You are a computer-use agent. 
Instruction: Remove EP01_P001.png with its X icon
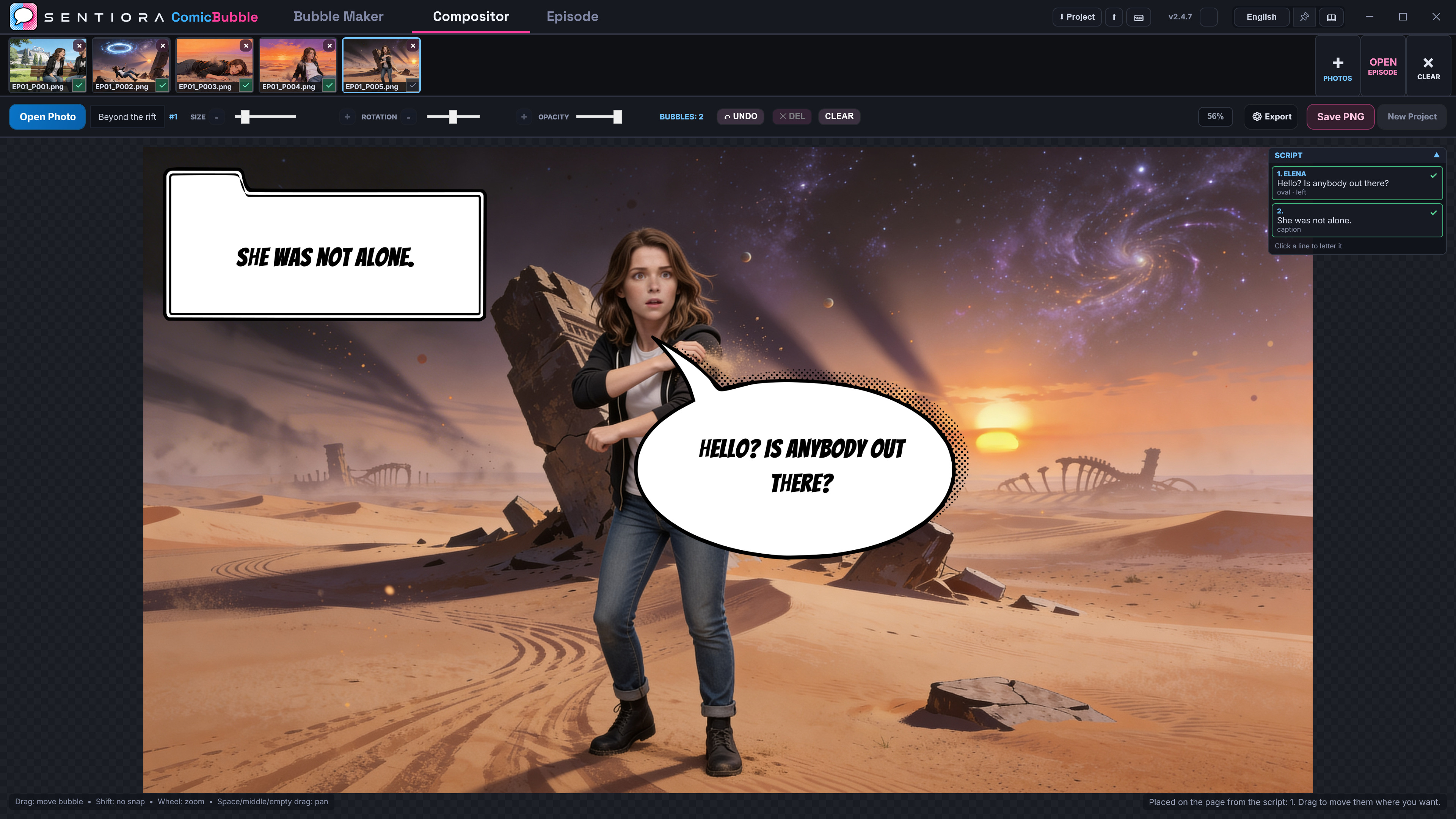(79, 46)
